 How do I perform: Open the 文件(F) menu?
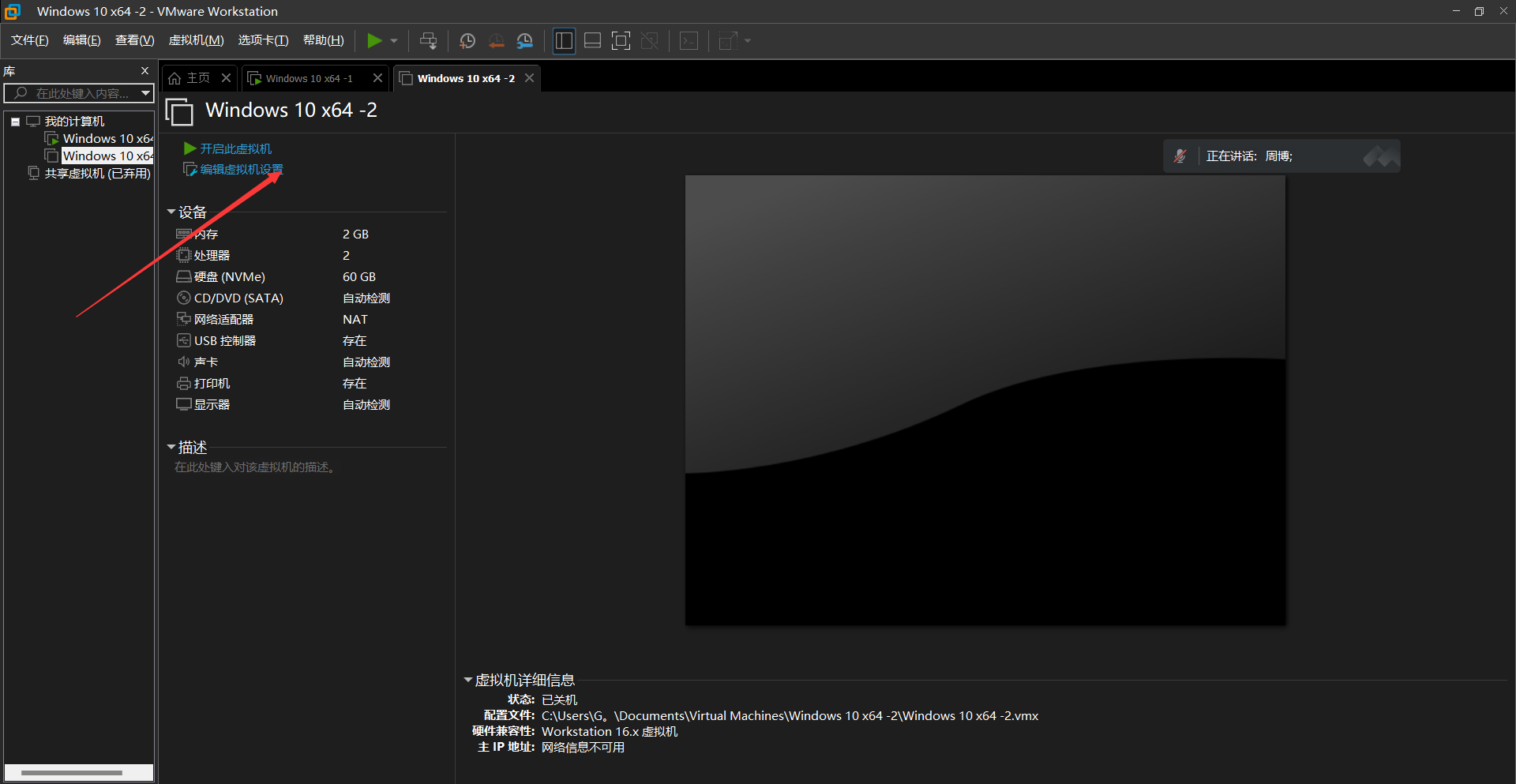(x=30, y=40)
